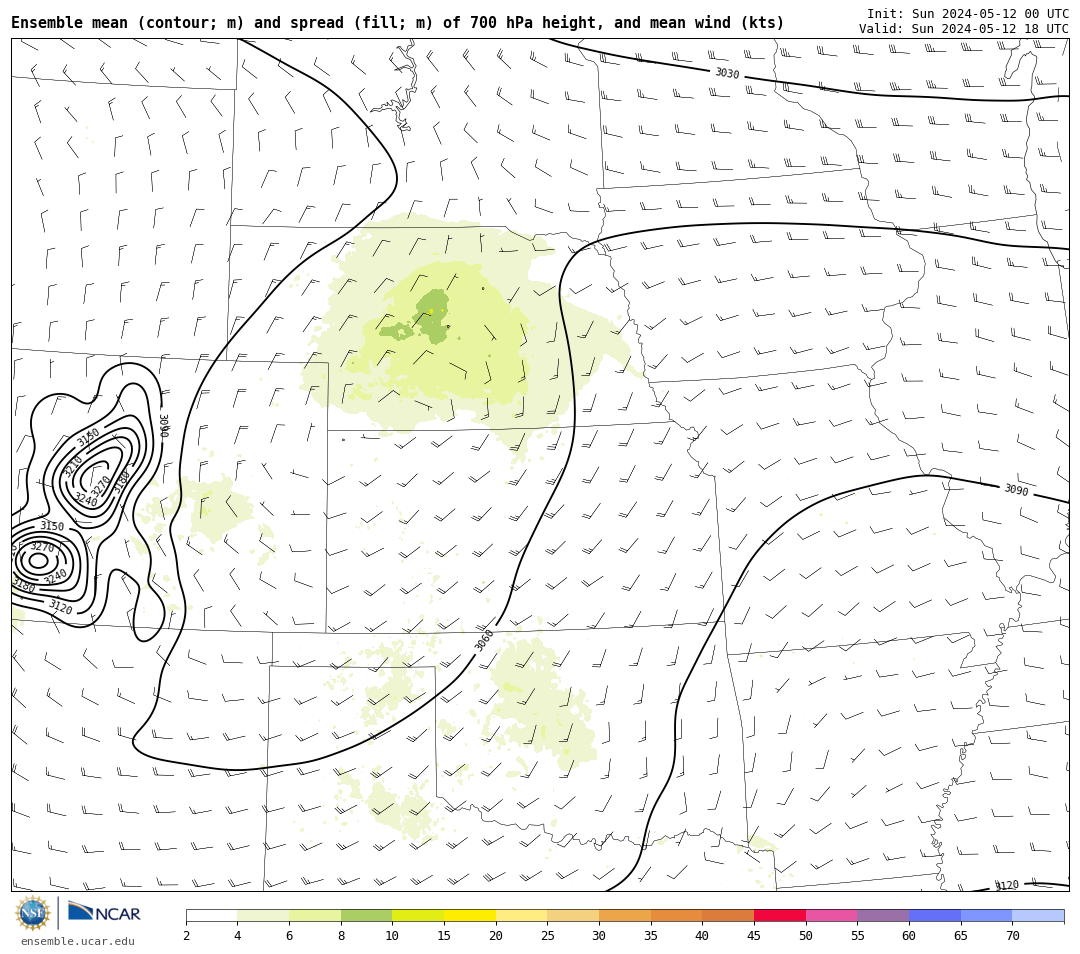
Task: Pick the yellow-green 10–15 m legend swatch
Action: point(418,915)
